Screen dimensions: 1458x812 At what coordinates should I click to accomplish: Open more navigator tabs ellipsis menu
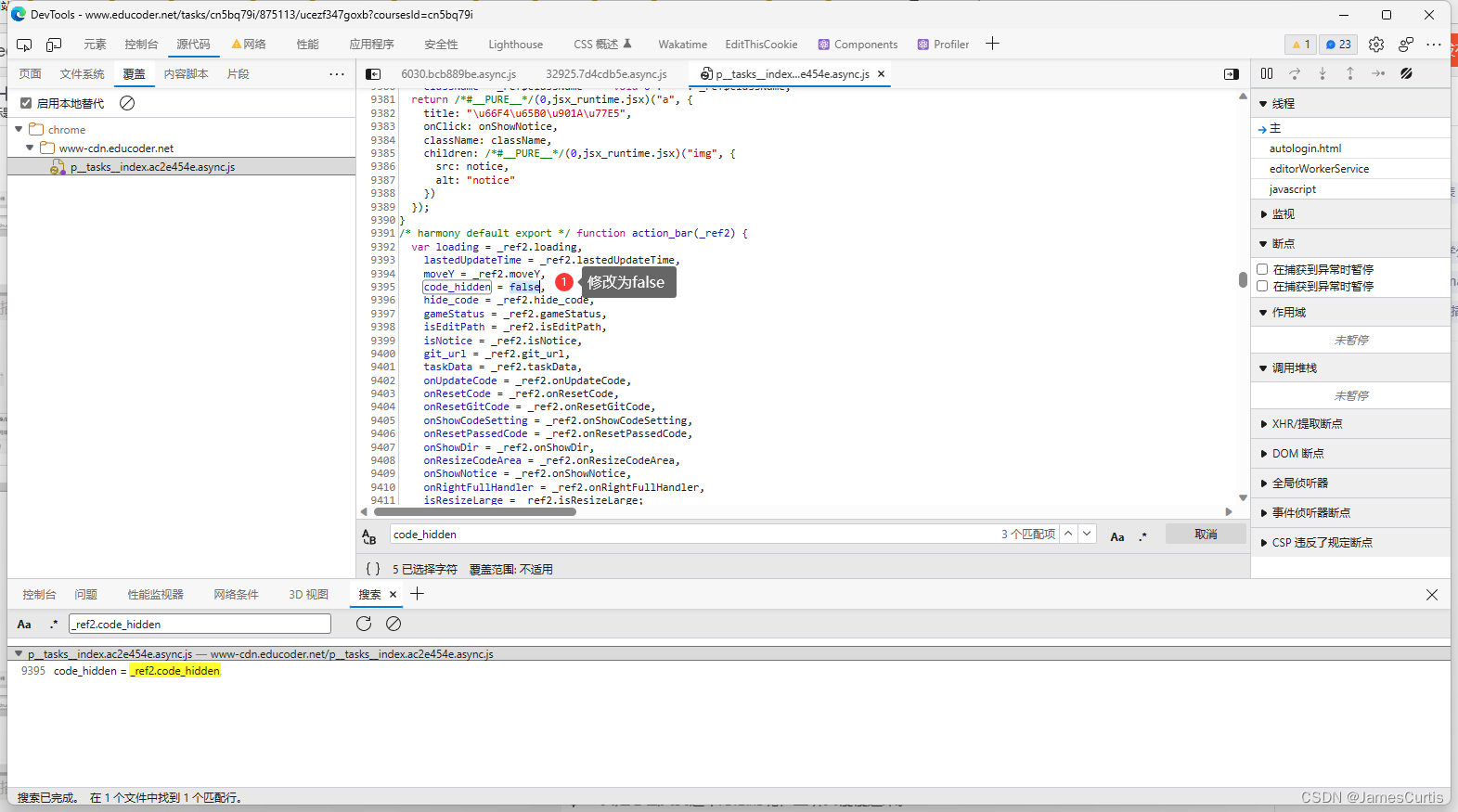click(337, 74)
